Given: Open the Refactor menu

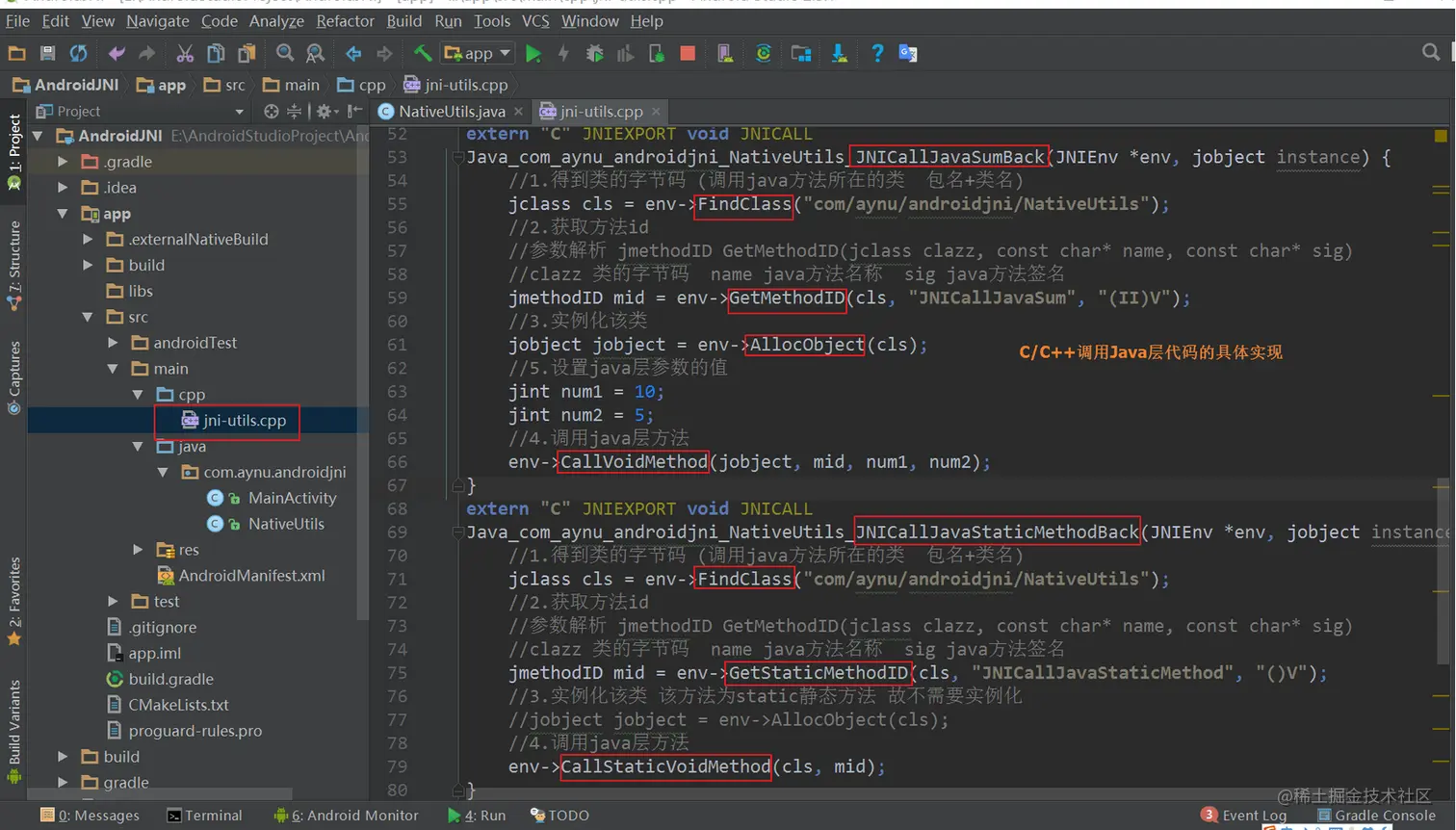Looking at the screenshot, I should pyautogui.click(x=345, y=21).
